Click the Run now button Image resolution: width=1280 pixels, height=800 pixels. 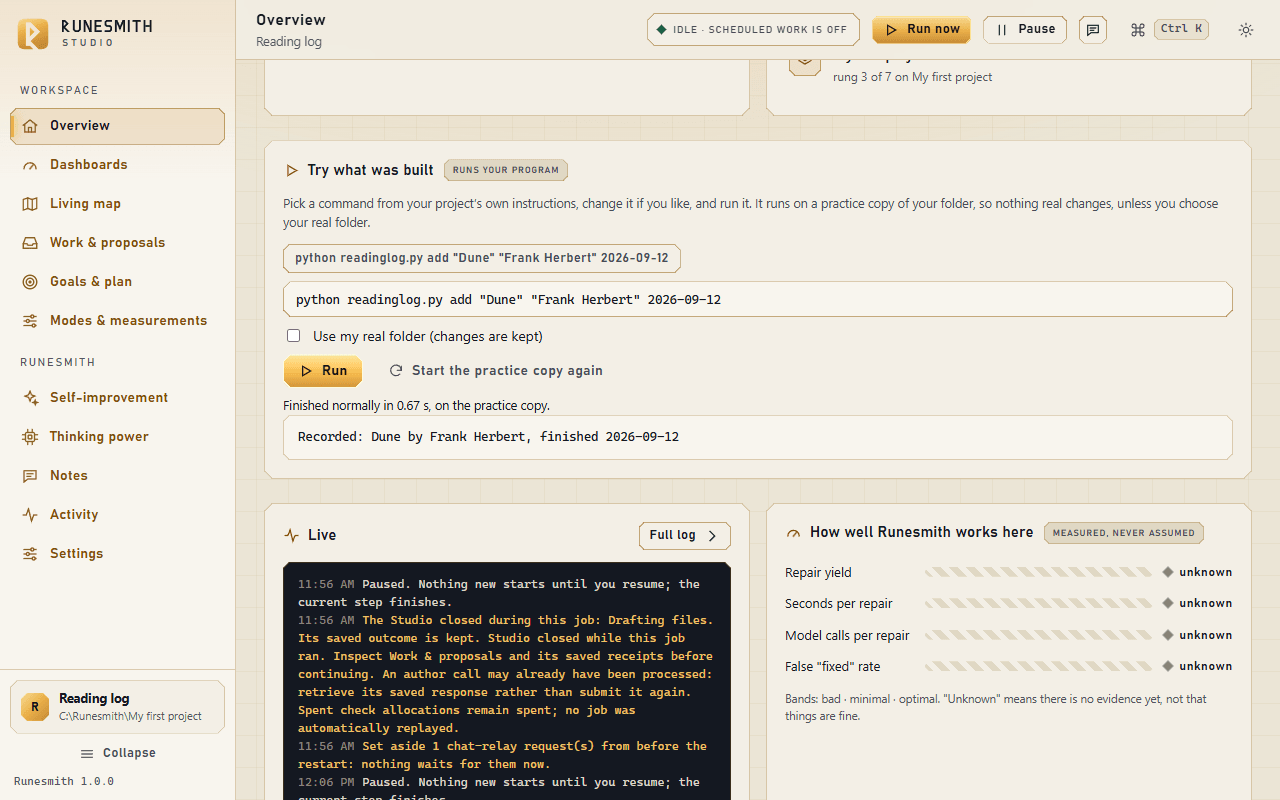click(x=921, y=30)
